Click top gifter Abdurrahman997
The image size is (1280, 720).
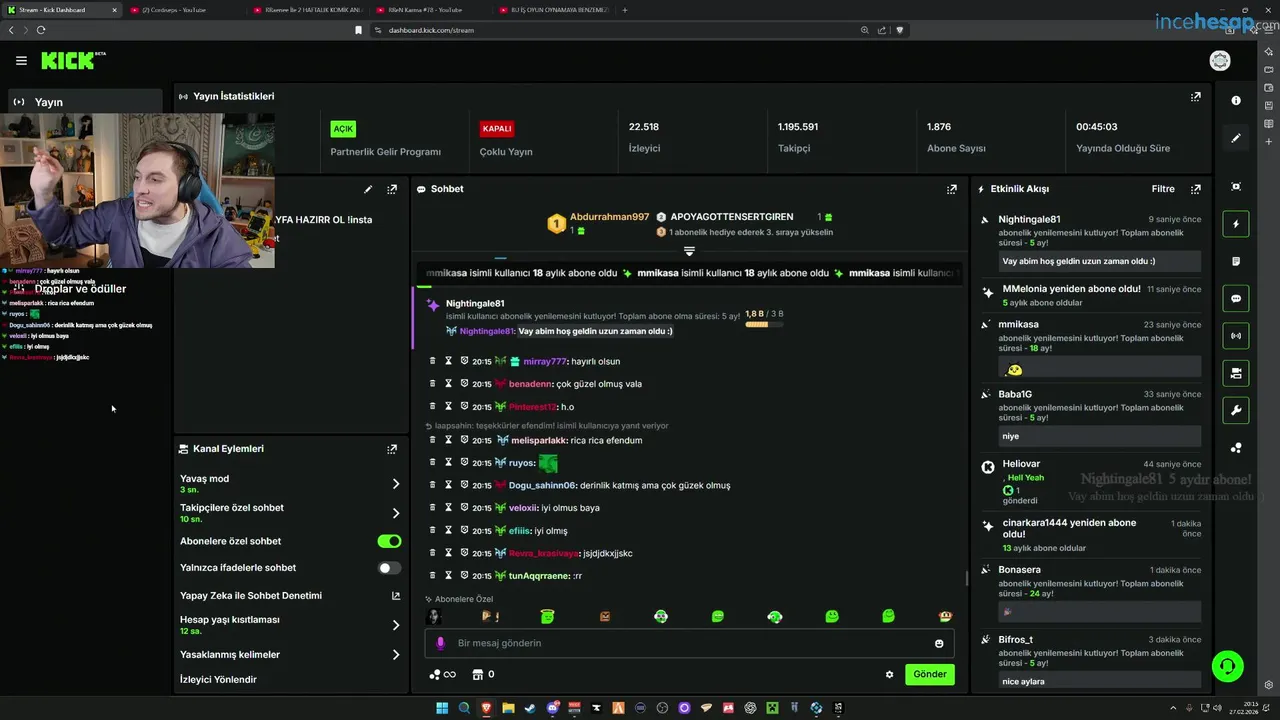609,217
